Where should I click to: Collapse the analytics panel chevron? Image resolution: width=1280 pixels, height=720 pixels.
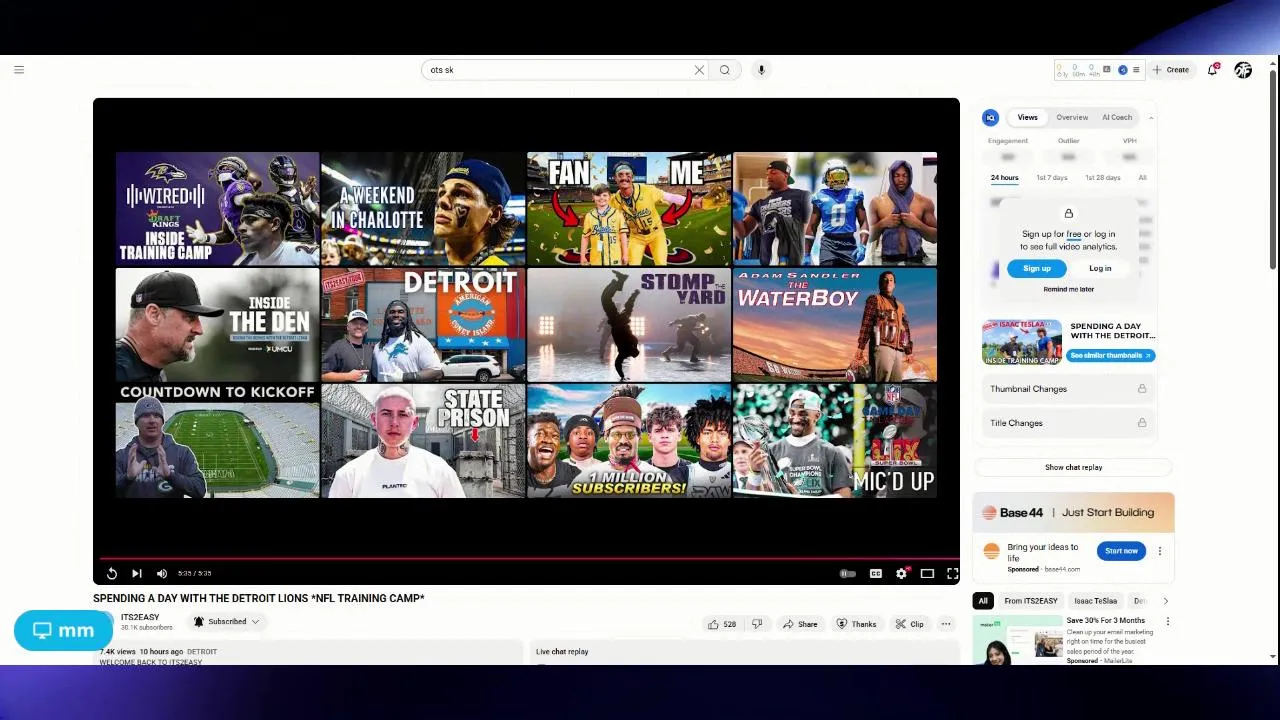[1150, 118]
